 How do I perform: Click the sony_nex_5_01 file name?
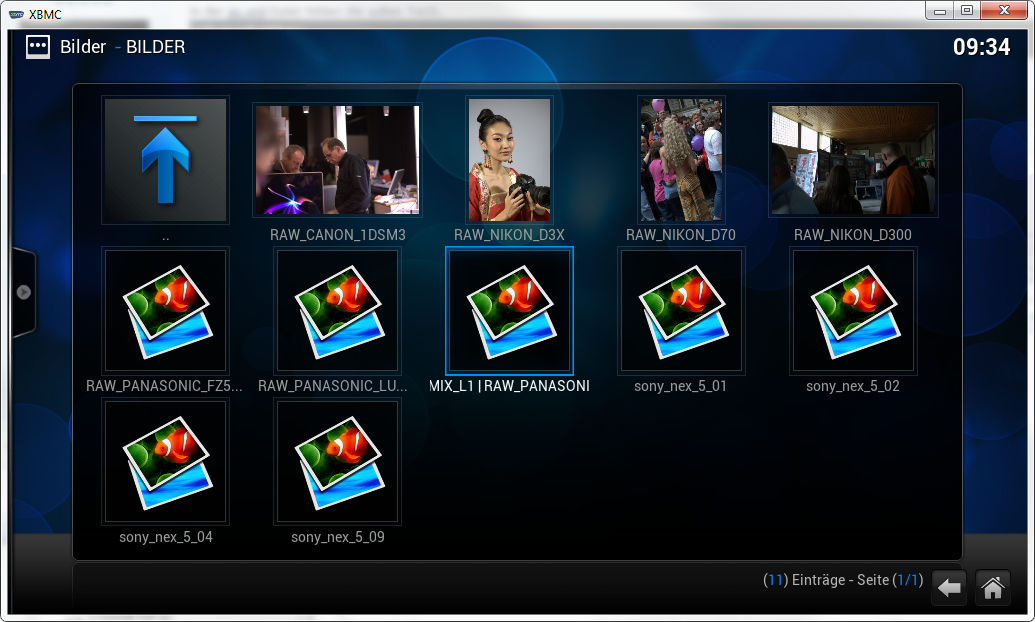coord(681,386)
